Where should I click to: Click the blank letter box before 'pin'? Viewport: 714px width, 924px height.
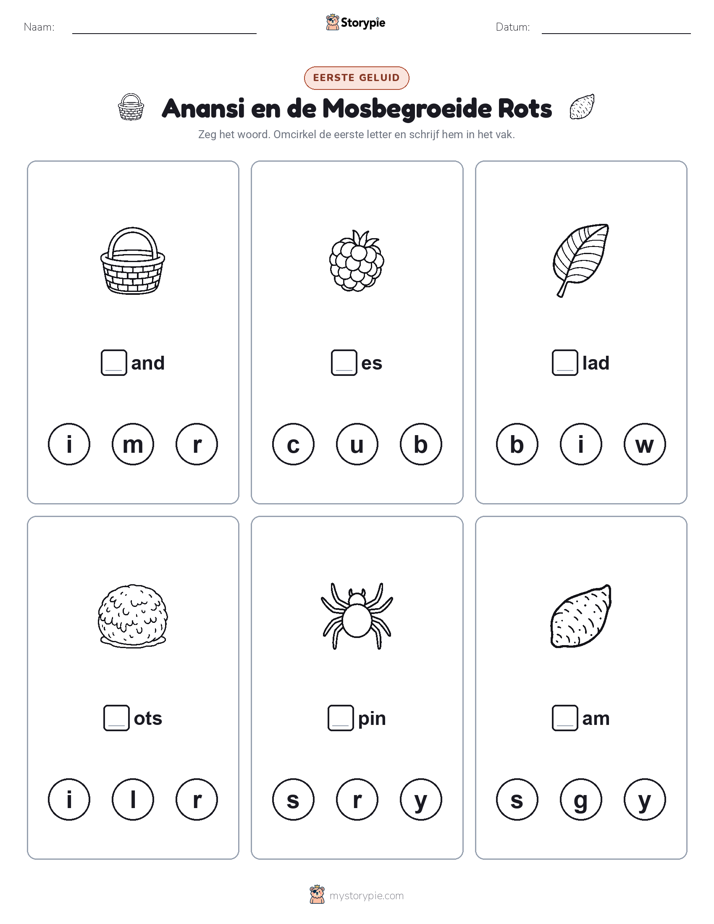pos(341,718)
